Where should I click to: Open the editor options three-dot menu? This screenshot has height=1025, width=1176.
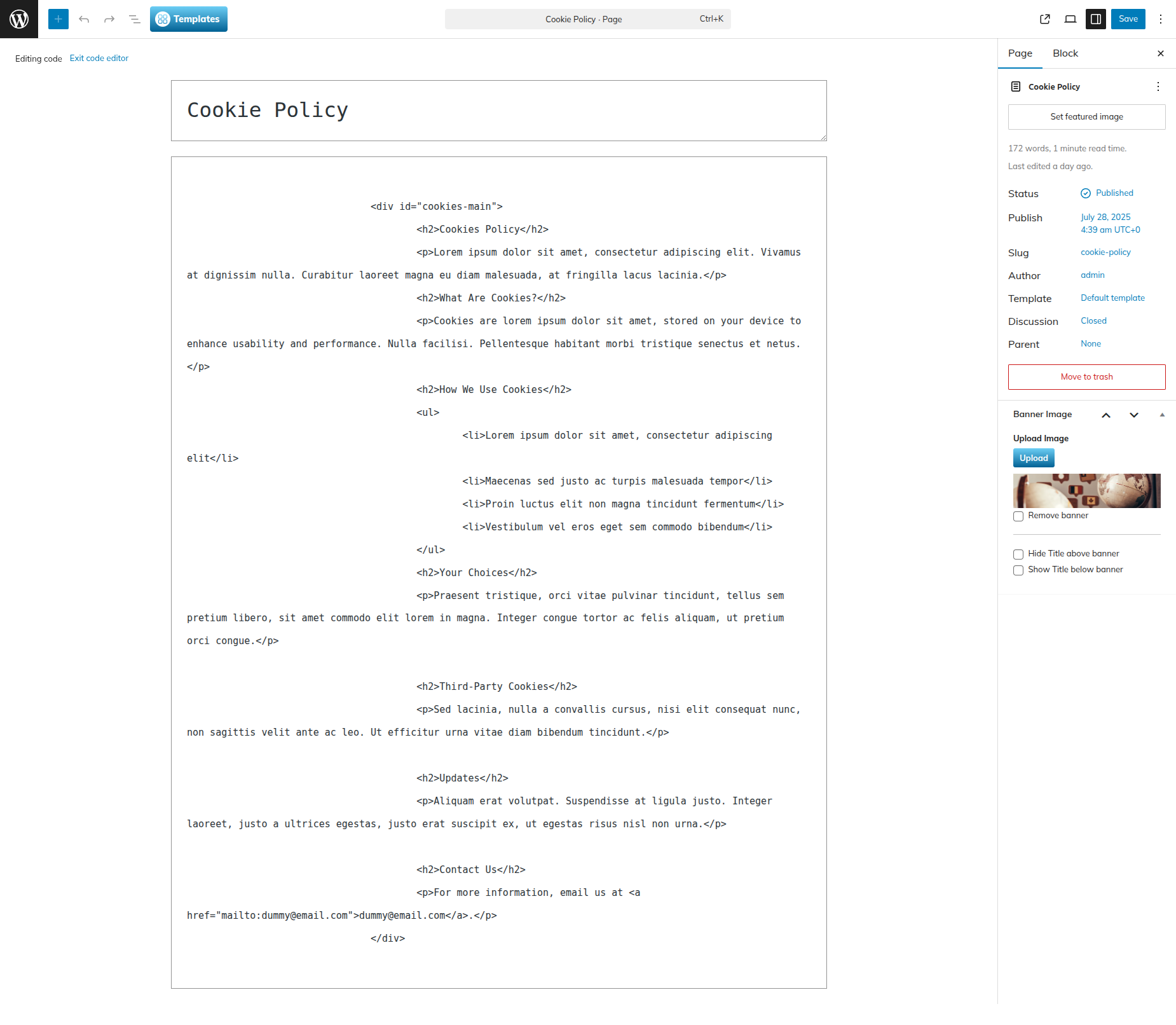[1161, 19]
